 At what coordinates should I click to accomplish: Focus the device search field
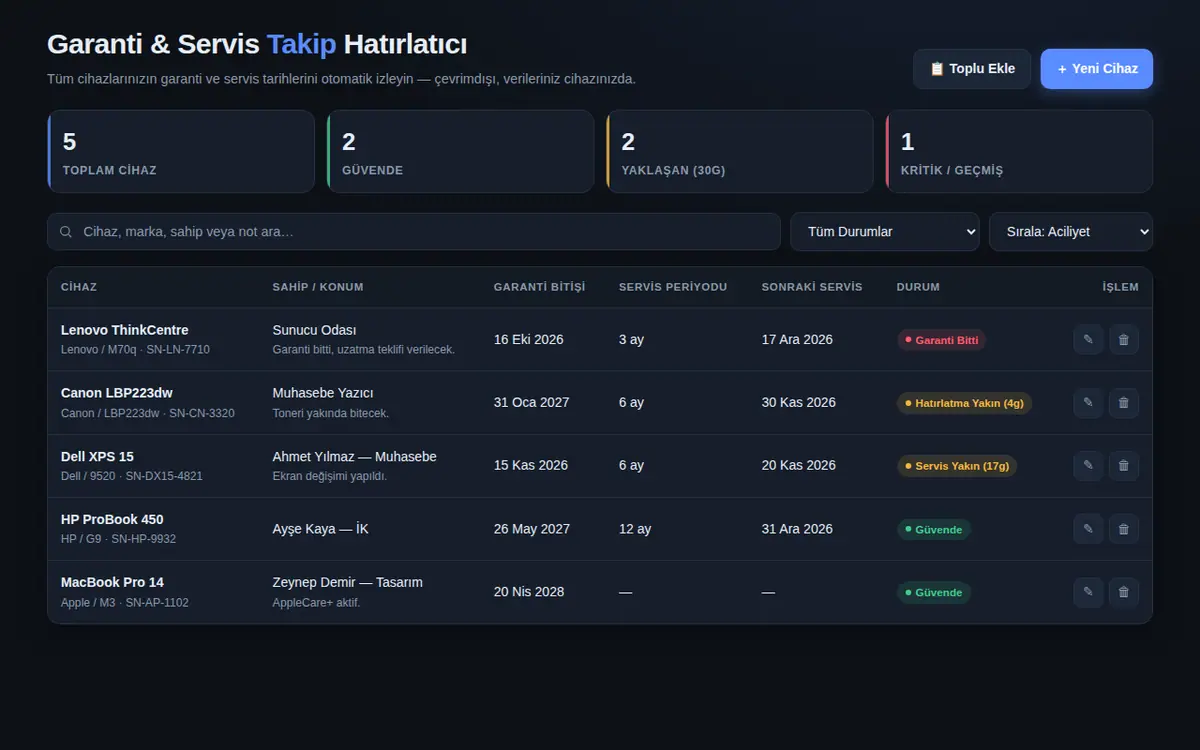pyautogui.click(x=414, y=232)
